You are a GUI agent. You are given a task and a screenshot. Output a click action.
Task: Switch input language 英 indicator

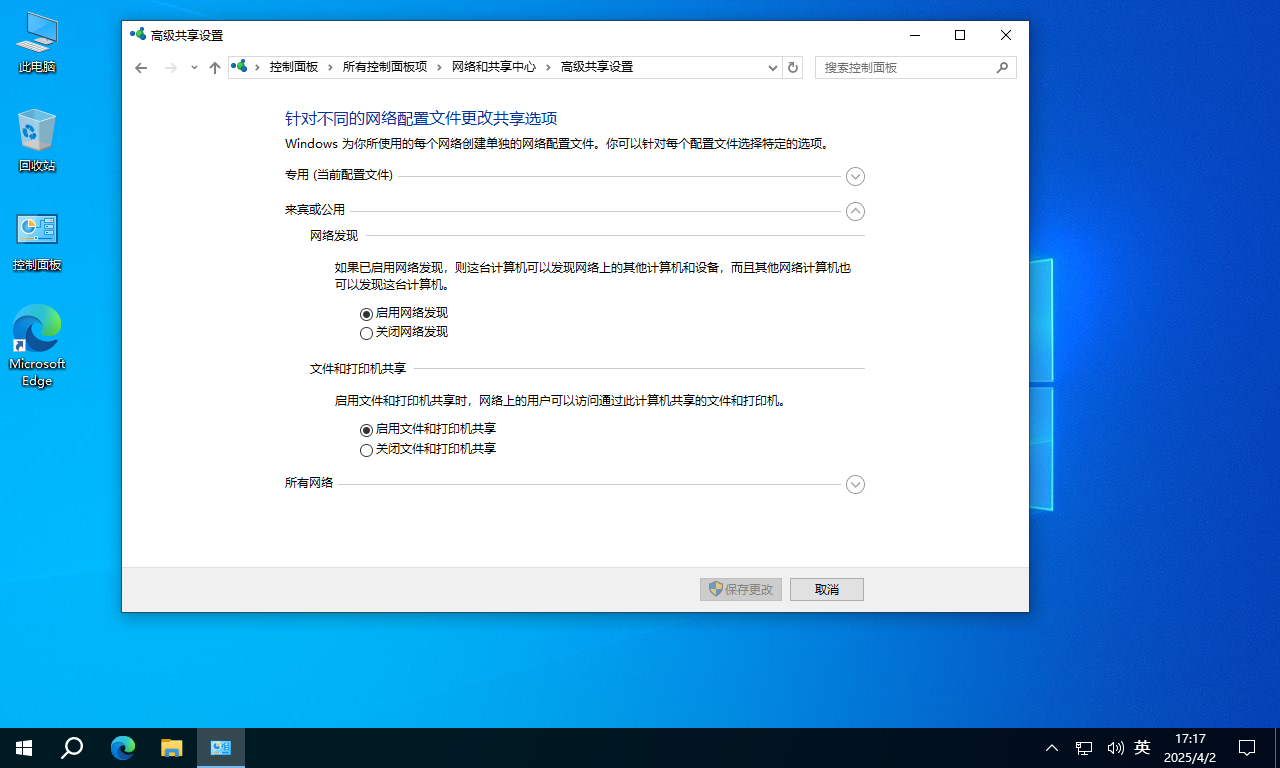pyautogui.click(x=1143, y=748)
